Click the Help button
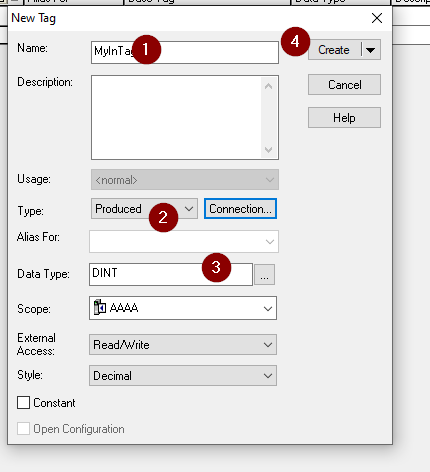The width and height of the screenshot is (430, 472). click(344, 118)
